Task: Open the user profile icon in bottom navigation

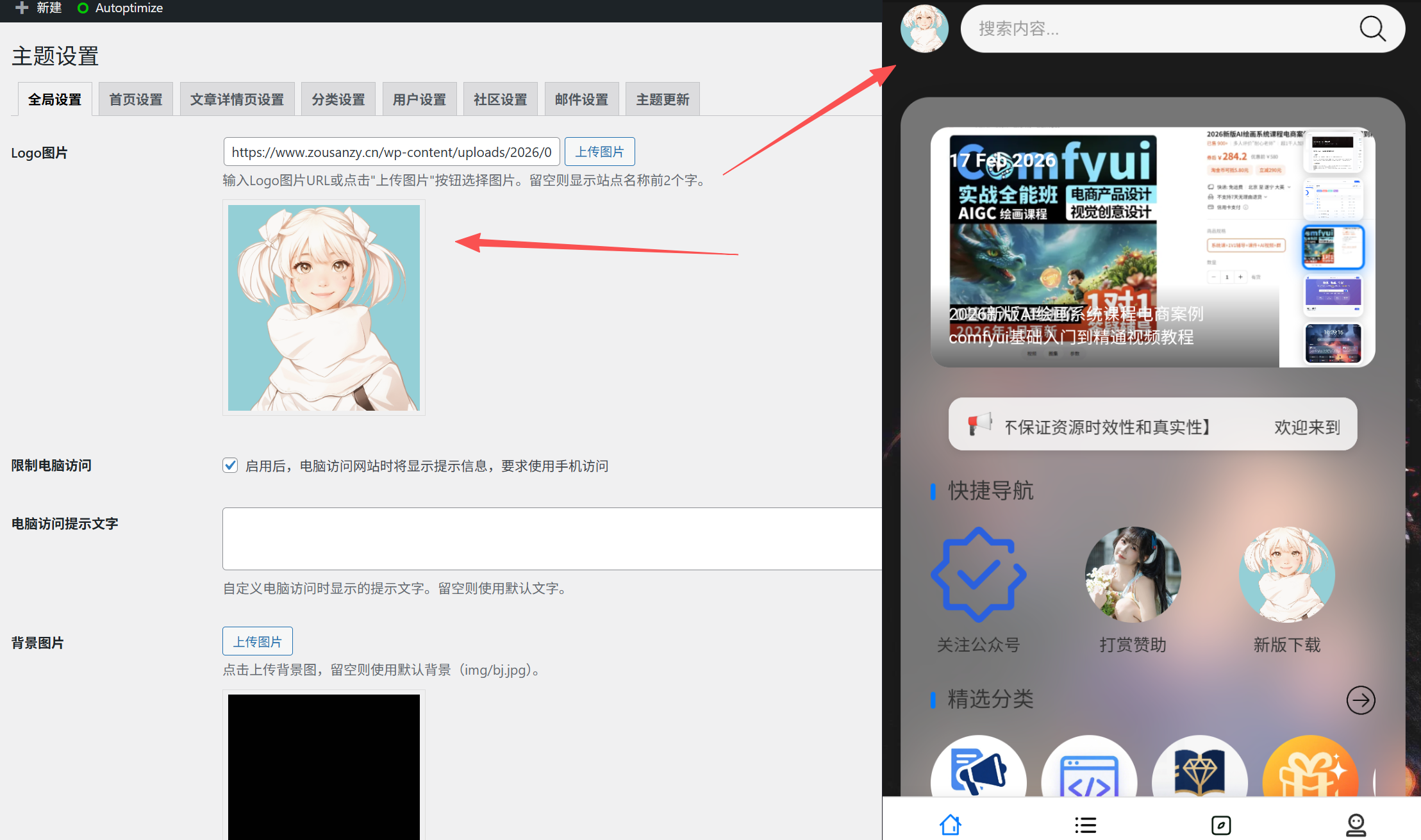Action: [1356, 825]
